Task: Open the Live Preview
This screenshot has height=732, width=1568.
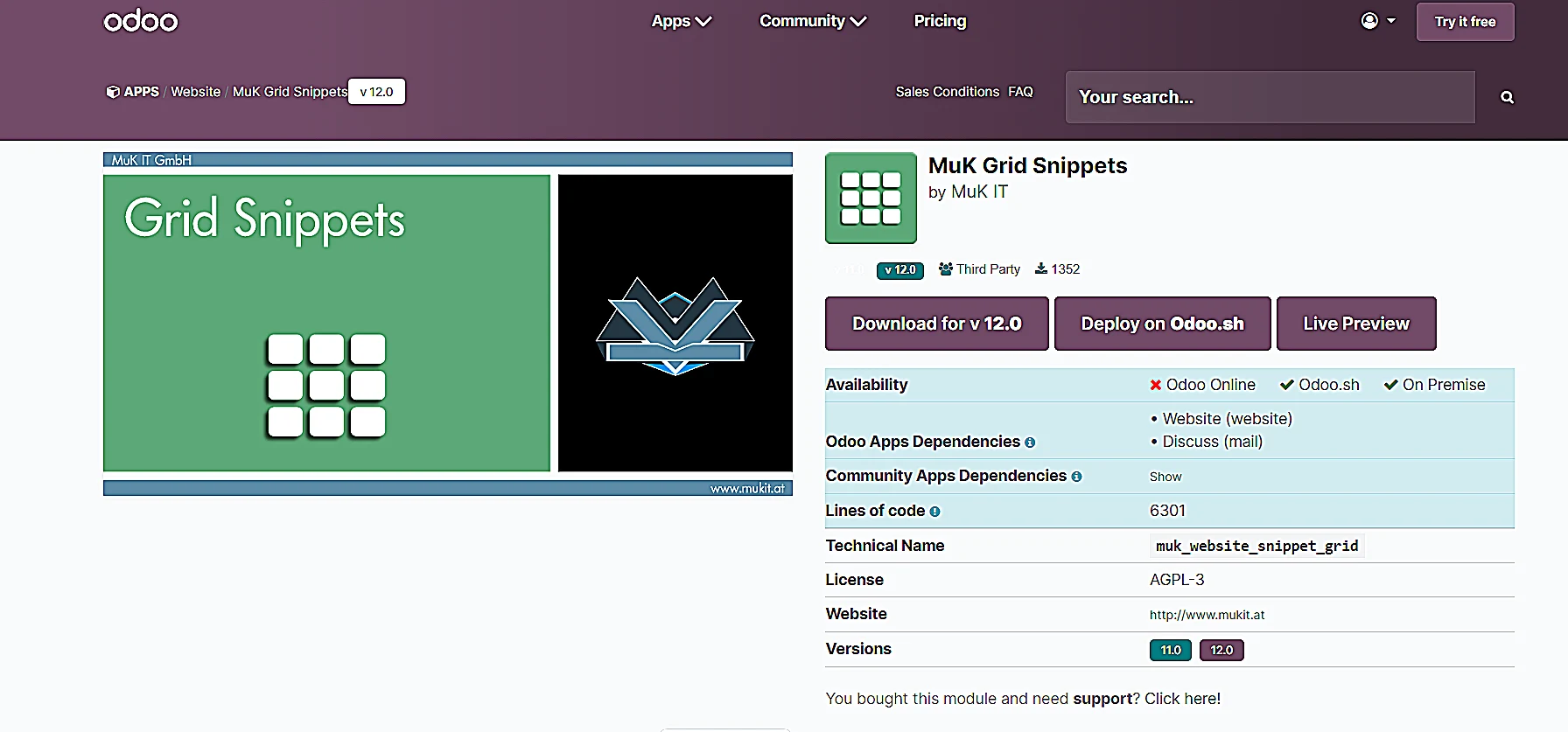Action: [x=1356, y=324]
